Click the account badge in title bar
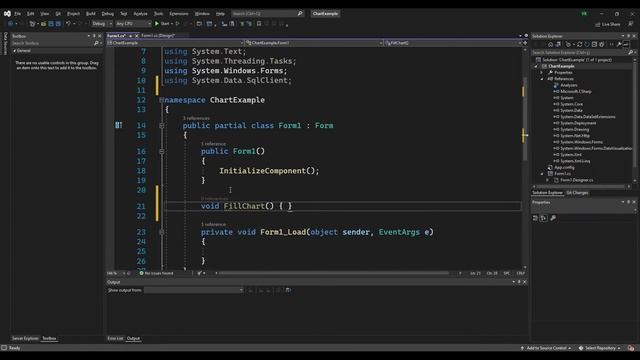The image size is (640, 360). (x=584, y=13)
